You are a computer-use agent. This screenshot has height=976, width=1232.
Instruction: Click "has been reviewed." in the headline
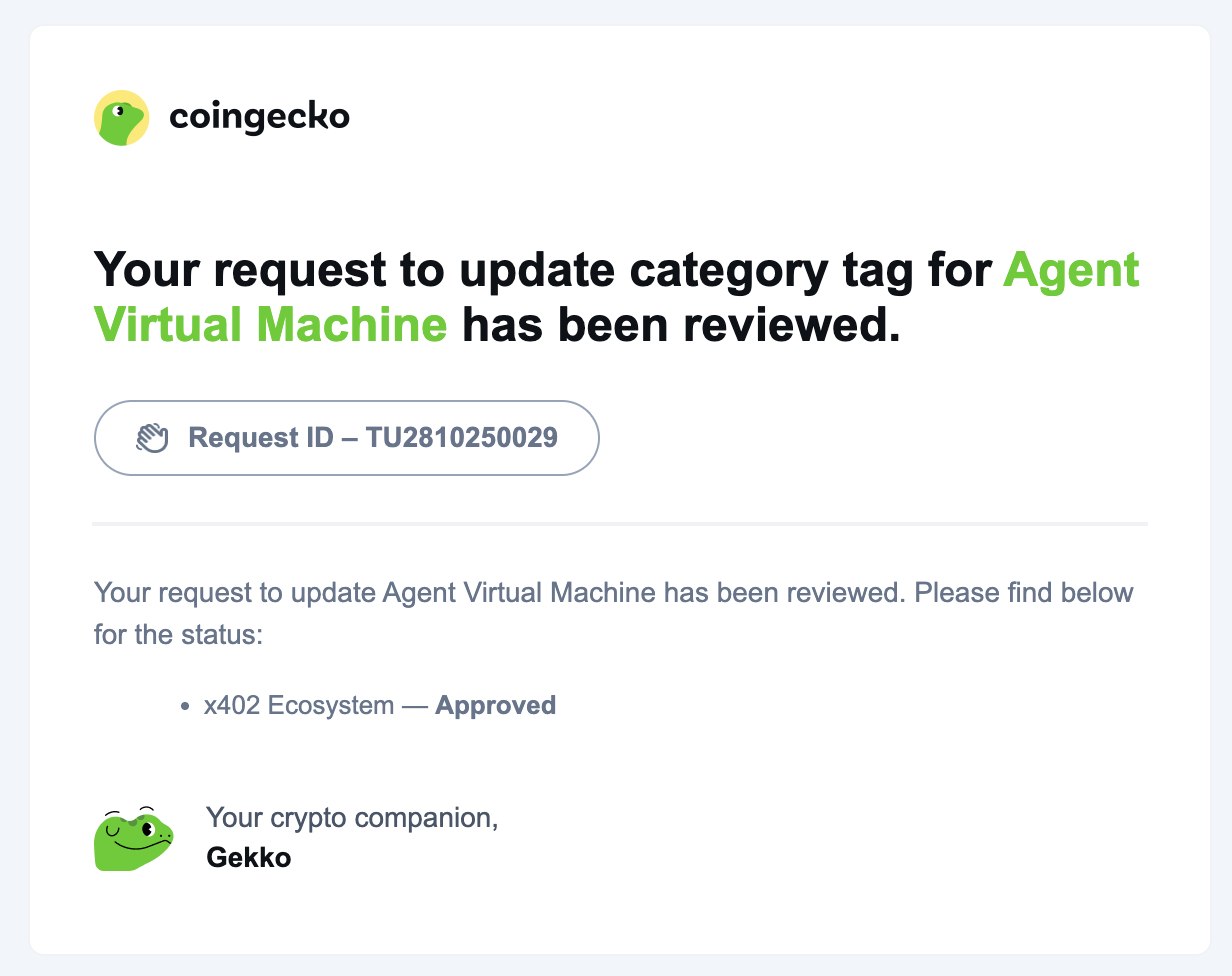[680, 326]
